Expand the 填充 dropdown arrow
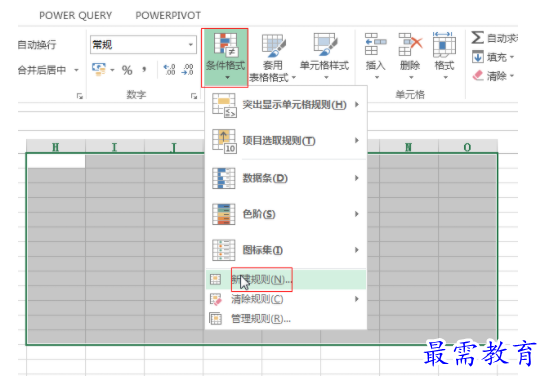 pos(512,57)
